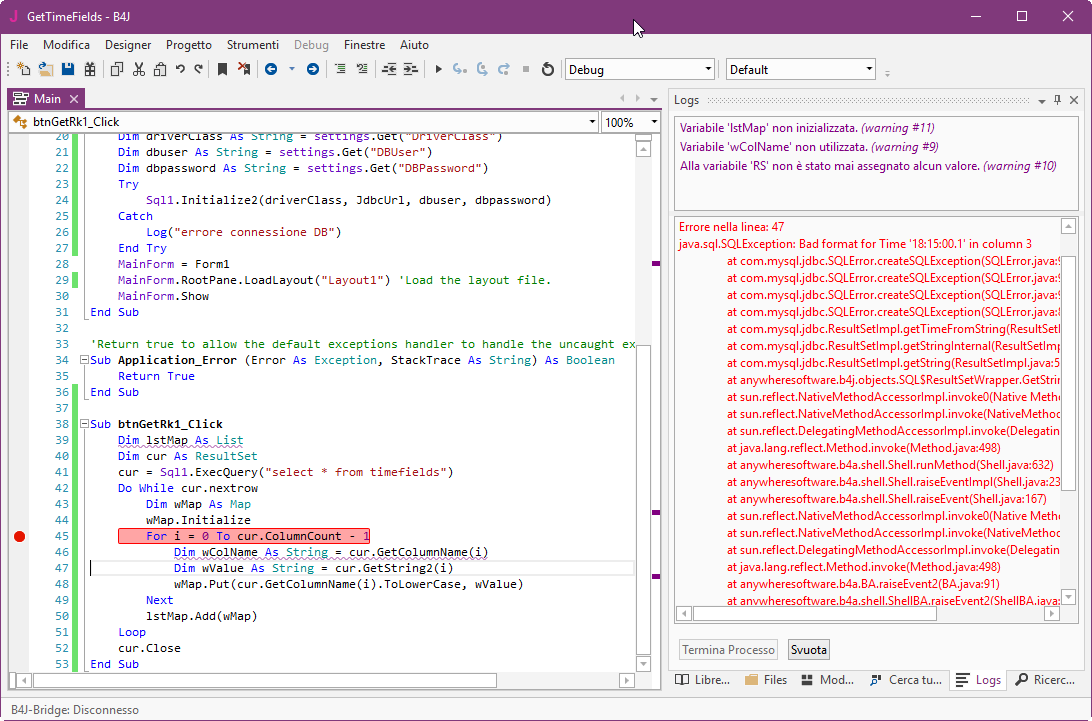
Task: Toggle the breakpoint on line 45
Action: (19, 537)
